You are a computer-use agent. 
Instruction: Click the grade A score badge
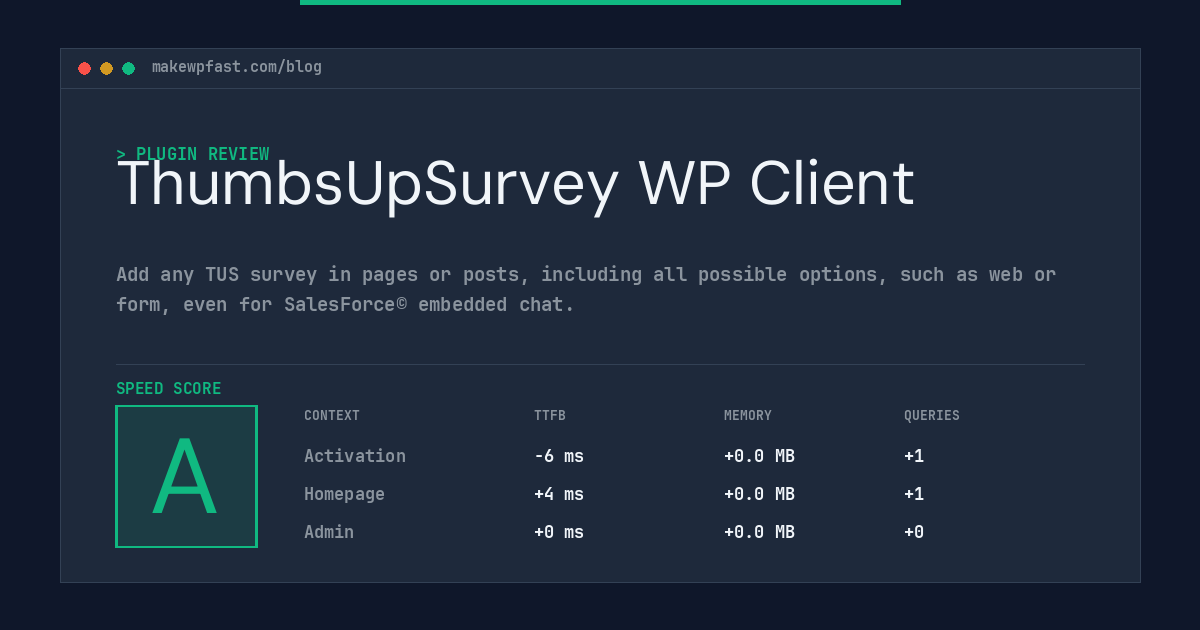point(186,476)
